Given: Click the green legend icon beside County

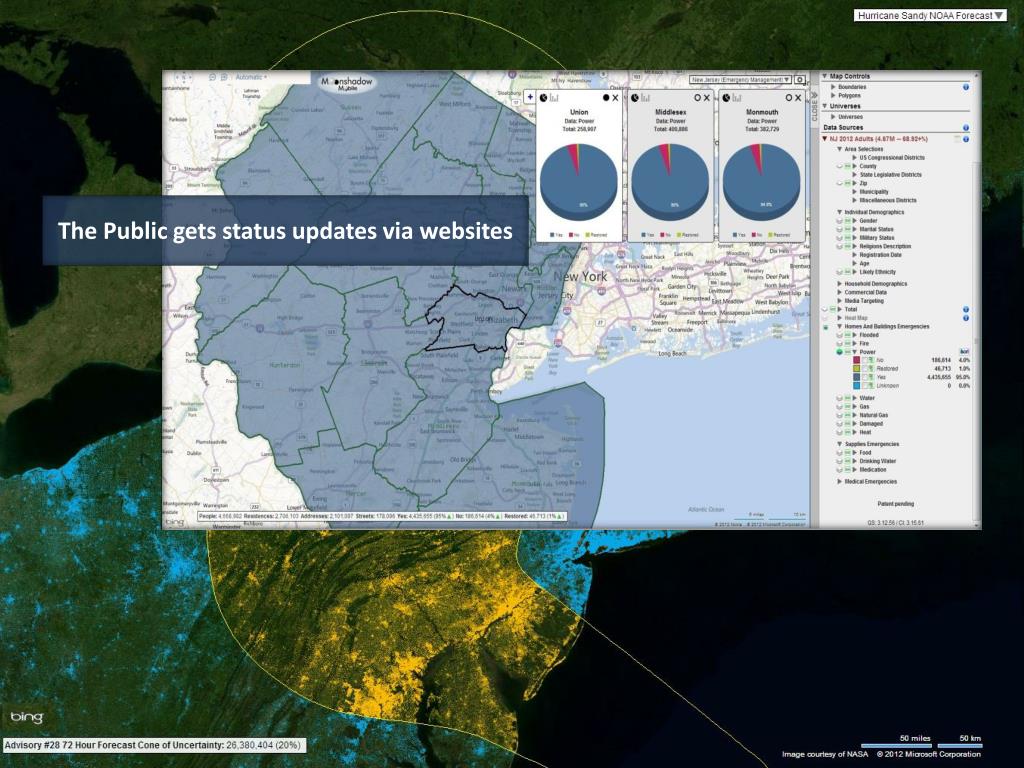Looking at the screenshot, I should 848,167.
